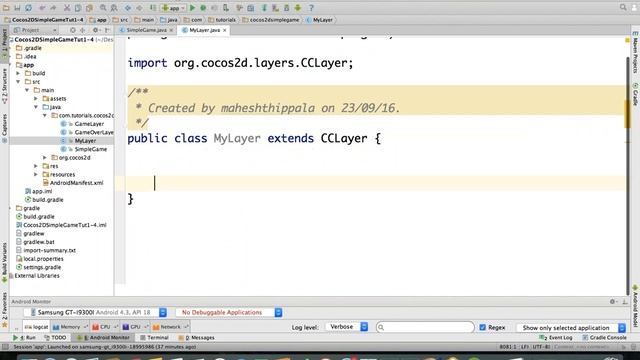This screenshot has width=640, height=360.
Task: Click the Replace toolbar icon
Action: (114, 8)
